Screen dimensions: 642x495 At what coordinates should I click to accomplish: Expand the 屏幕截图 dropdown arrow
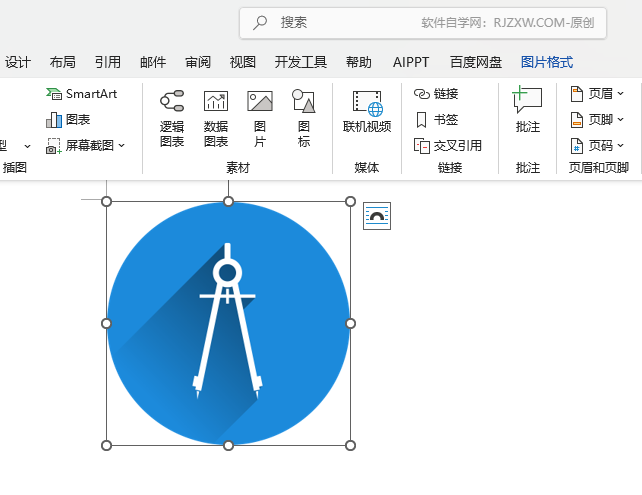click(x=122, y=145)
